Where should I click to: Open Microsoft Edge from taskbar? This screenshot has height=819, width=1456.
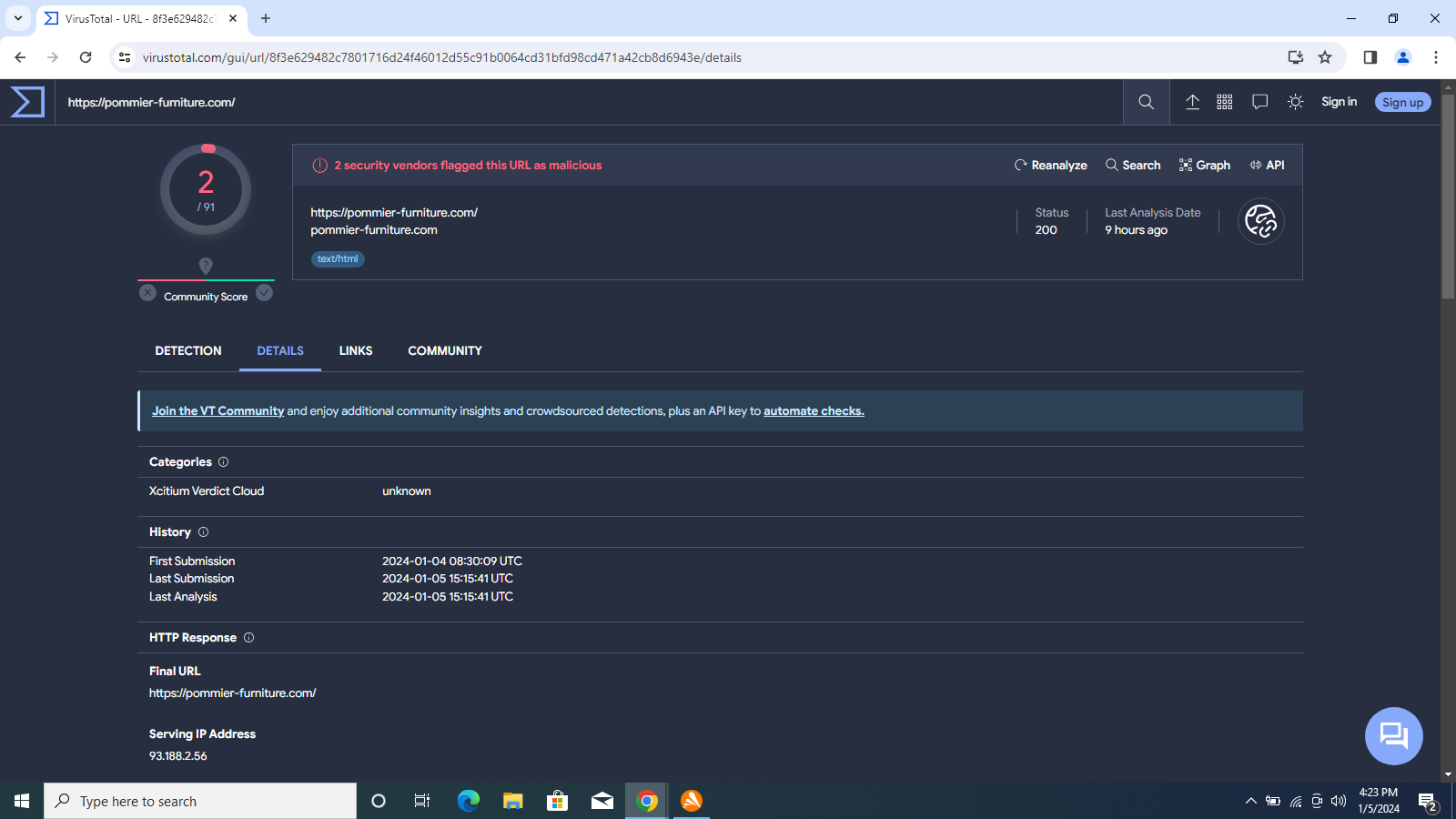pyautogui.click(x=468, y=801)
